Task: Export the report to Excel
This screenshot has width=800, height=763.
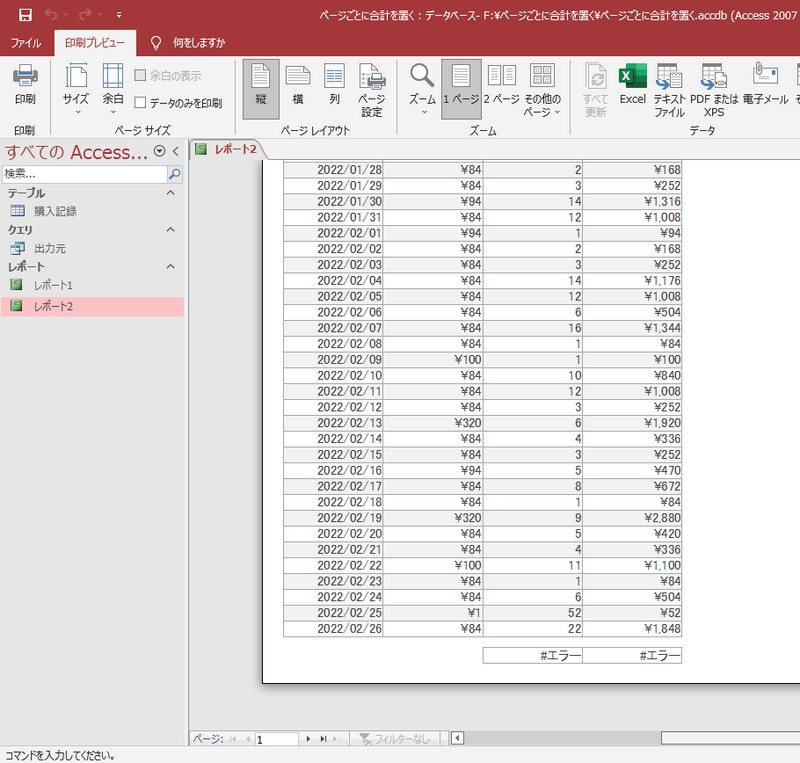Action: (x=633, y=85)
